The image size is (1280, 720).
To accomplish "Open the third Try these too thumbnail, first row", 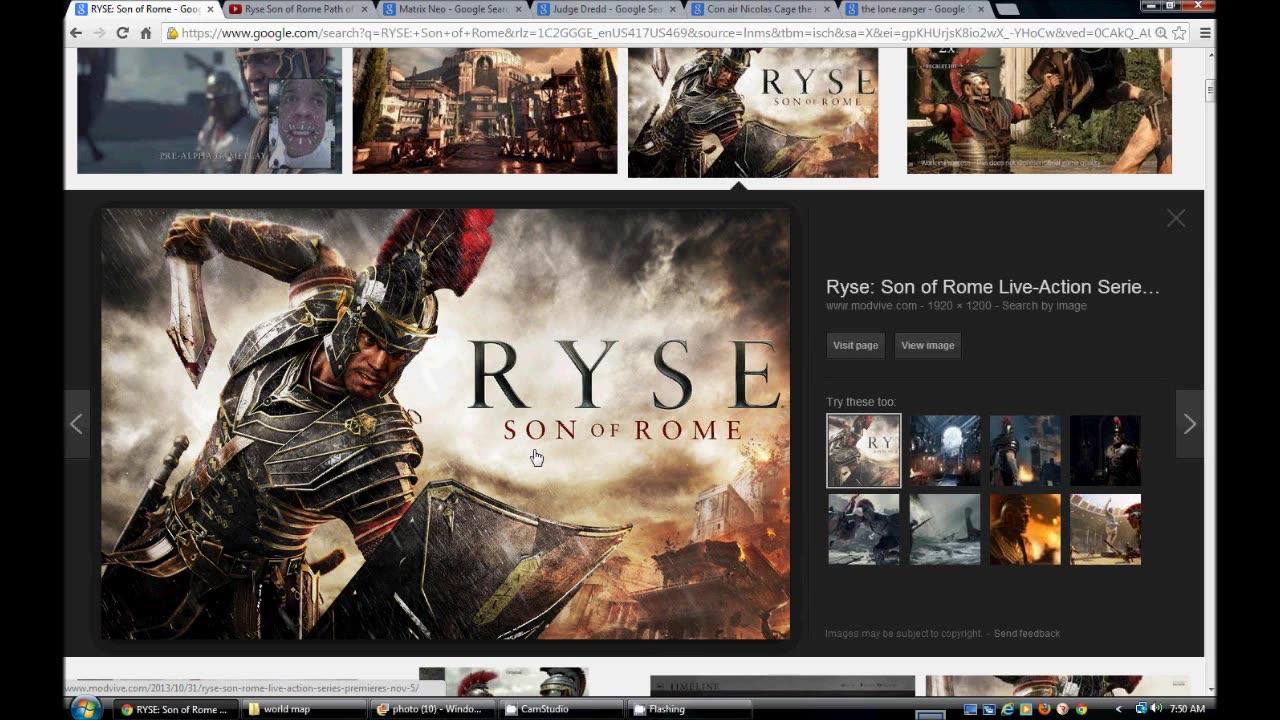I will point(1025,451).
